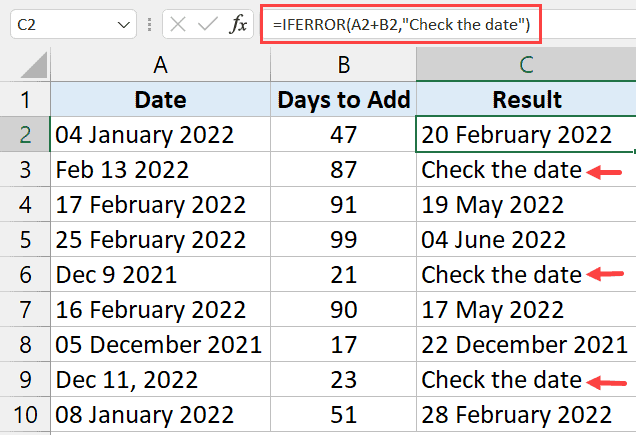Select column A header
The width and height of the screenshot is (636, 435).
[x=160, y=65]
